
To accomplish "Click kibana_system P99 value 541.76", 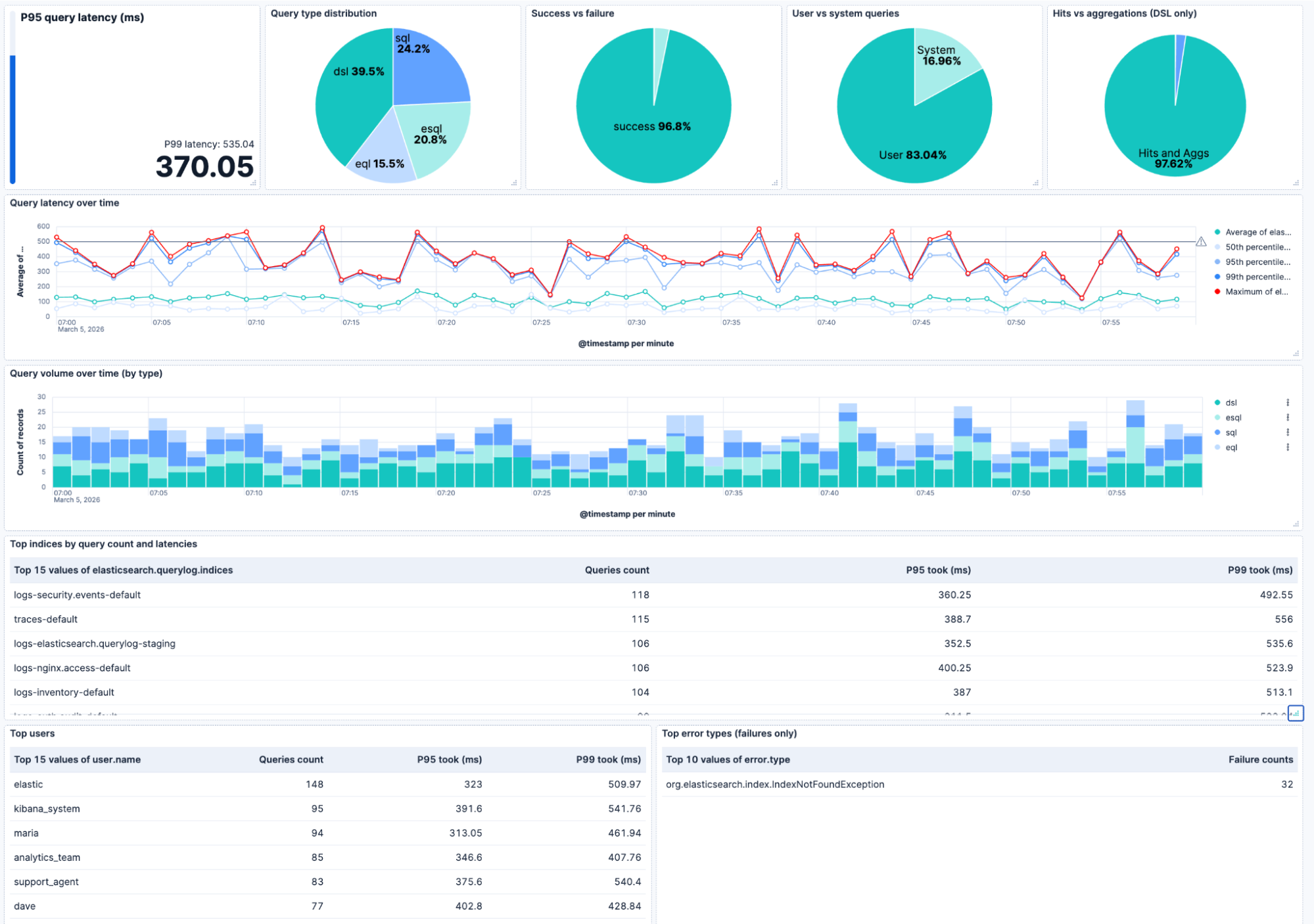I will [624, 808].
